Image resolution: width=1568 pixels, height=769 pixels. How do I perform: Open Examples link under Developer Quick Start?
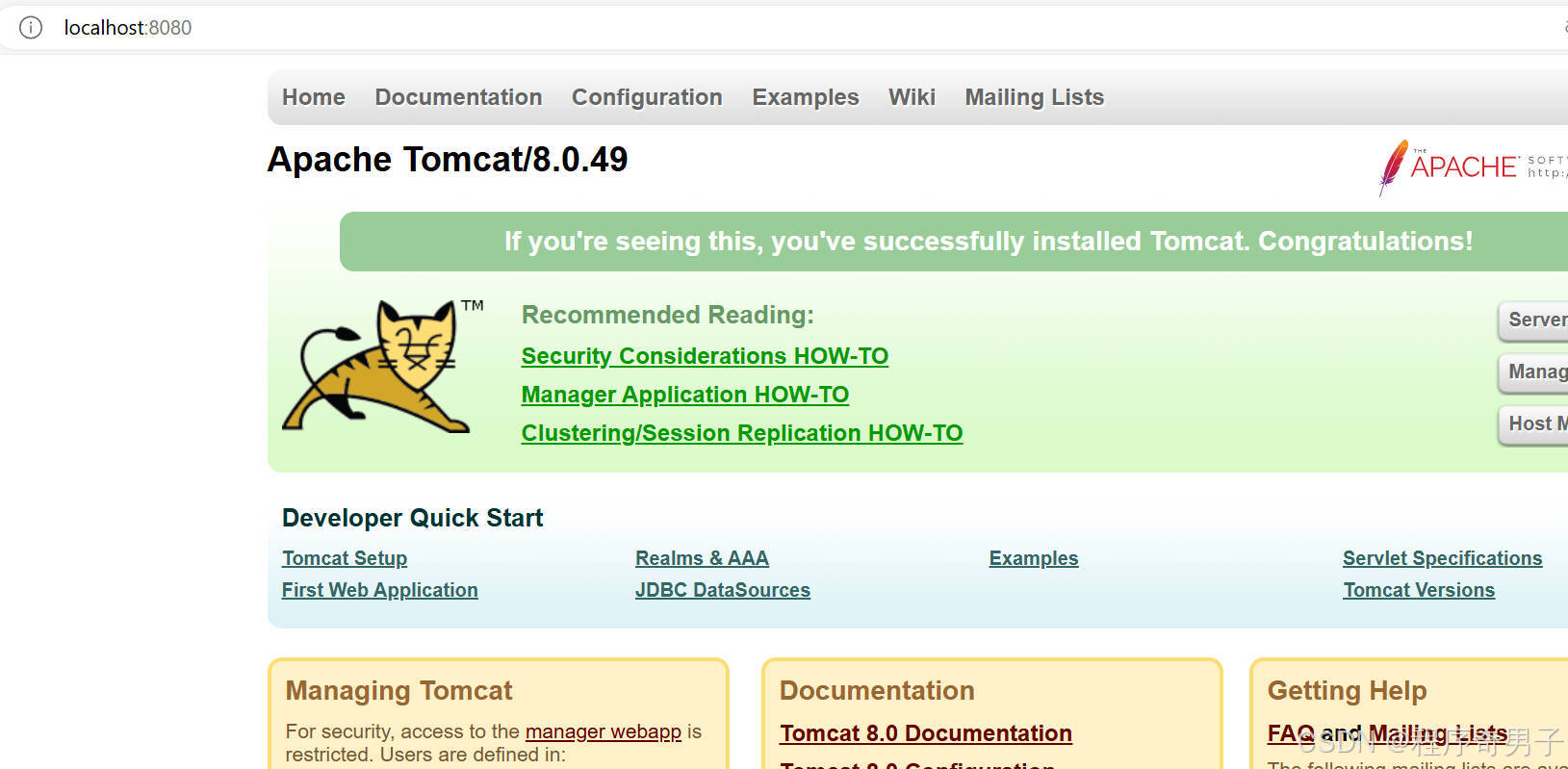tap(1034, 558)
